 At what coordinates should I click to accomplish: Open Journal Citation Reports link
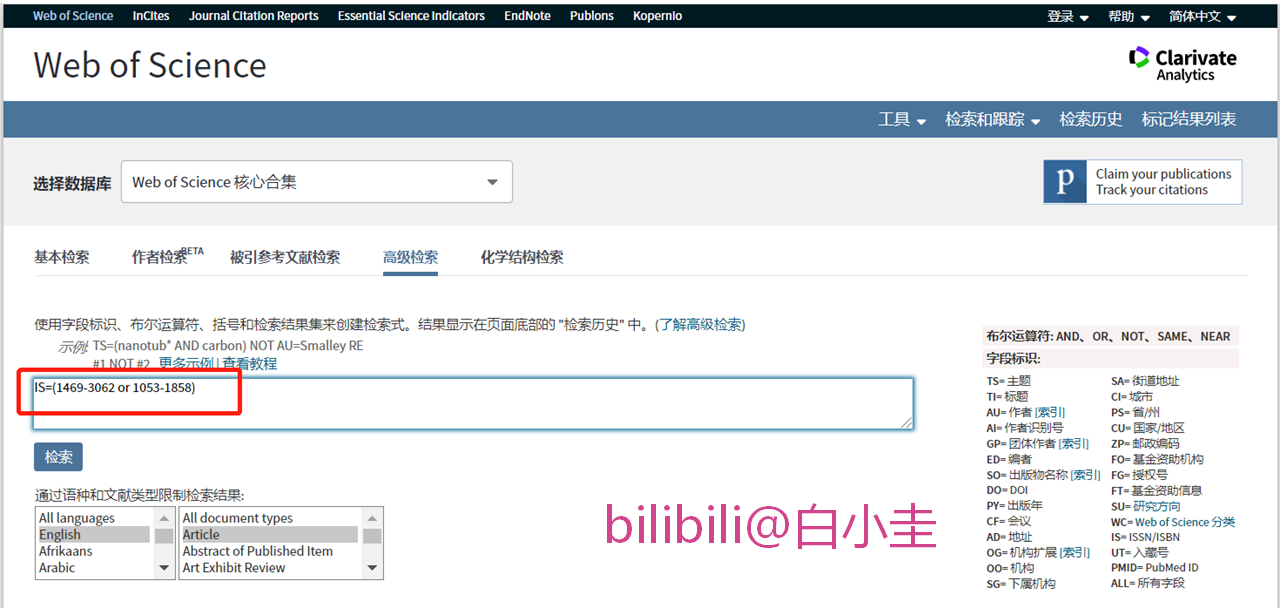[254, 16]
